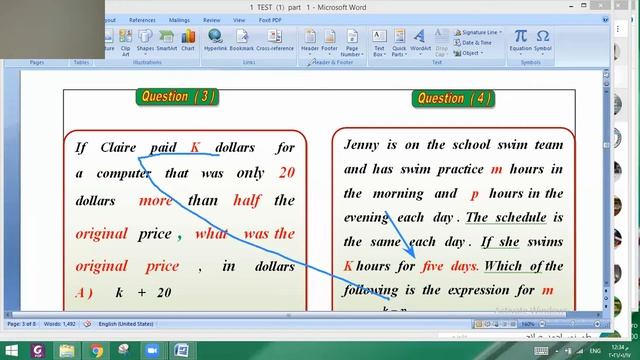640x360 pixels.
Task: Switch to Print Layout view
Action: pyautogui.click(x=478, y=324)
